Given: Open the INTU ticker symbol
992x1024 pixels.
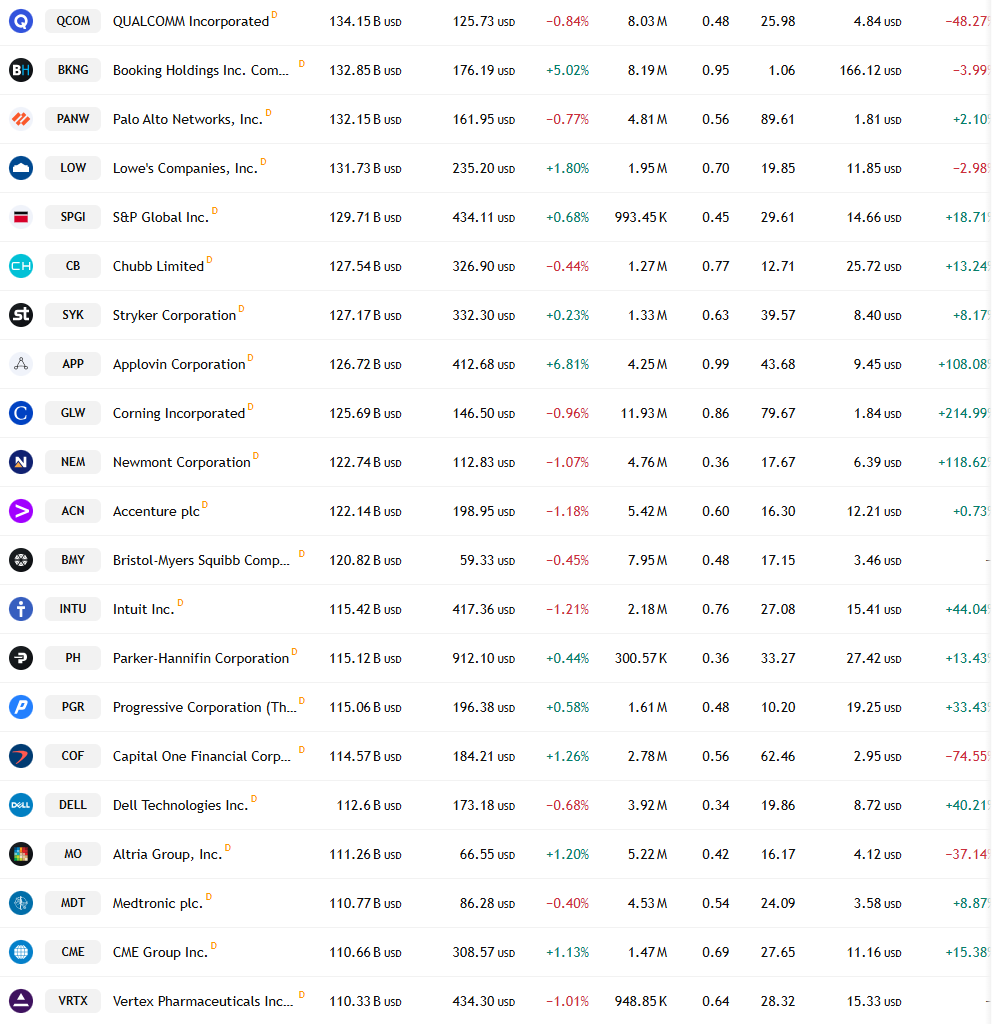Looking at the screenshot, I should 73,609.
